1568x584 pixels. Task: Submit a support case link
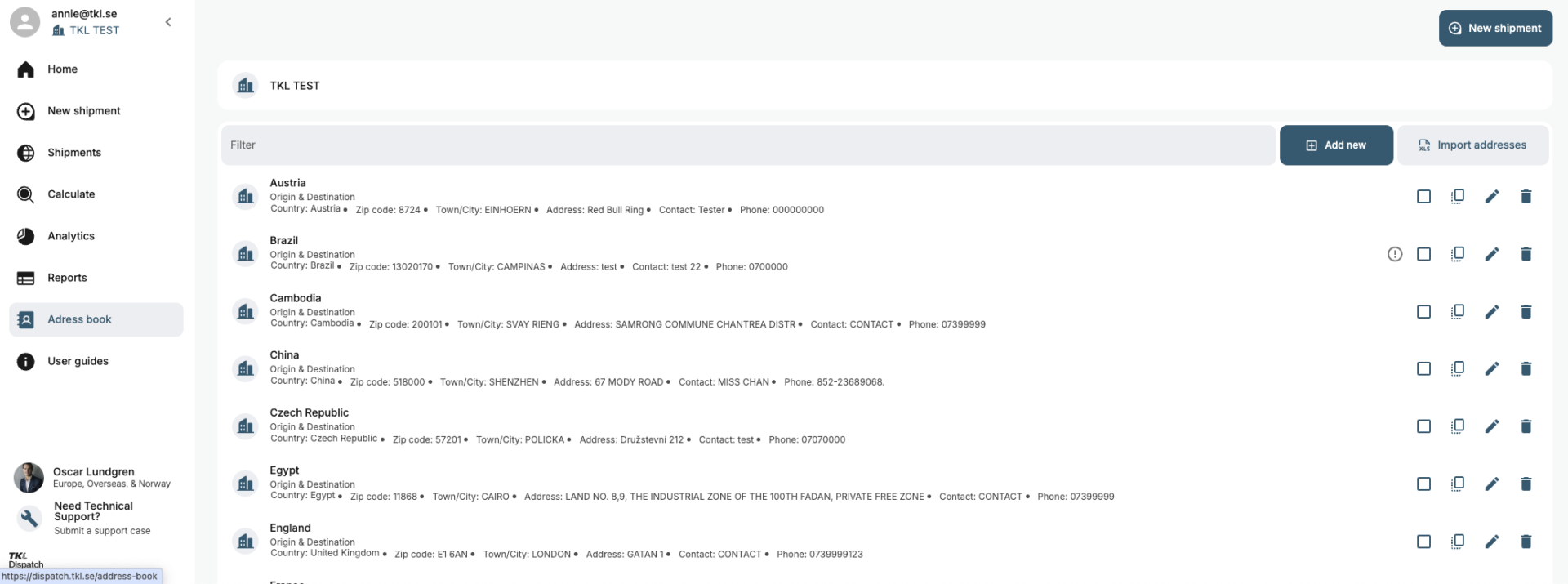tap(102, 531)
